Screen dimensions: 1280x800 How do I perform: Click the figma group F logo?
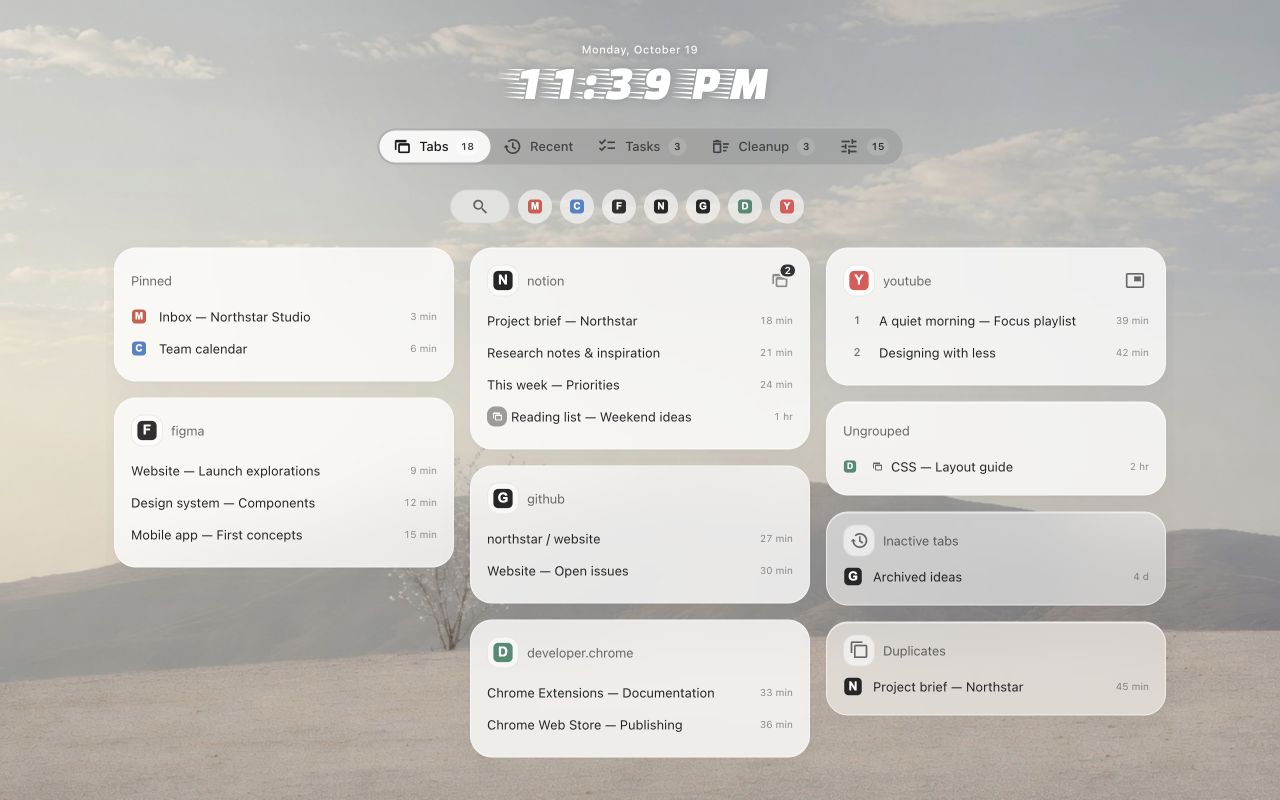click(147, 431)
